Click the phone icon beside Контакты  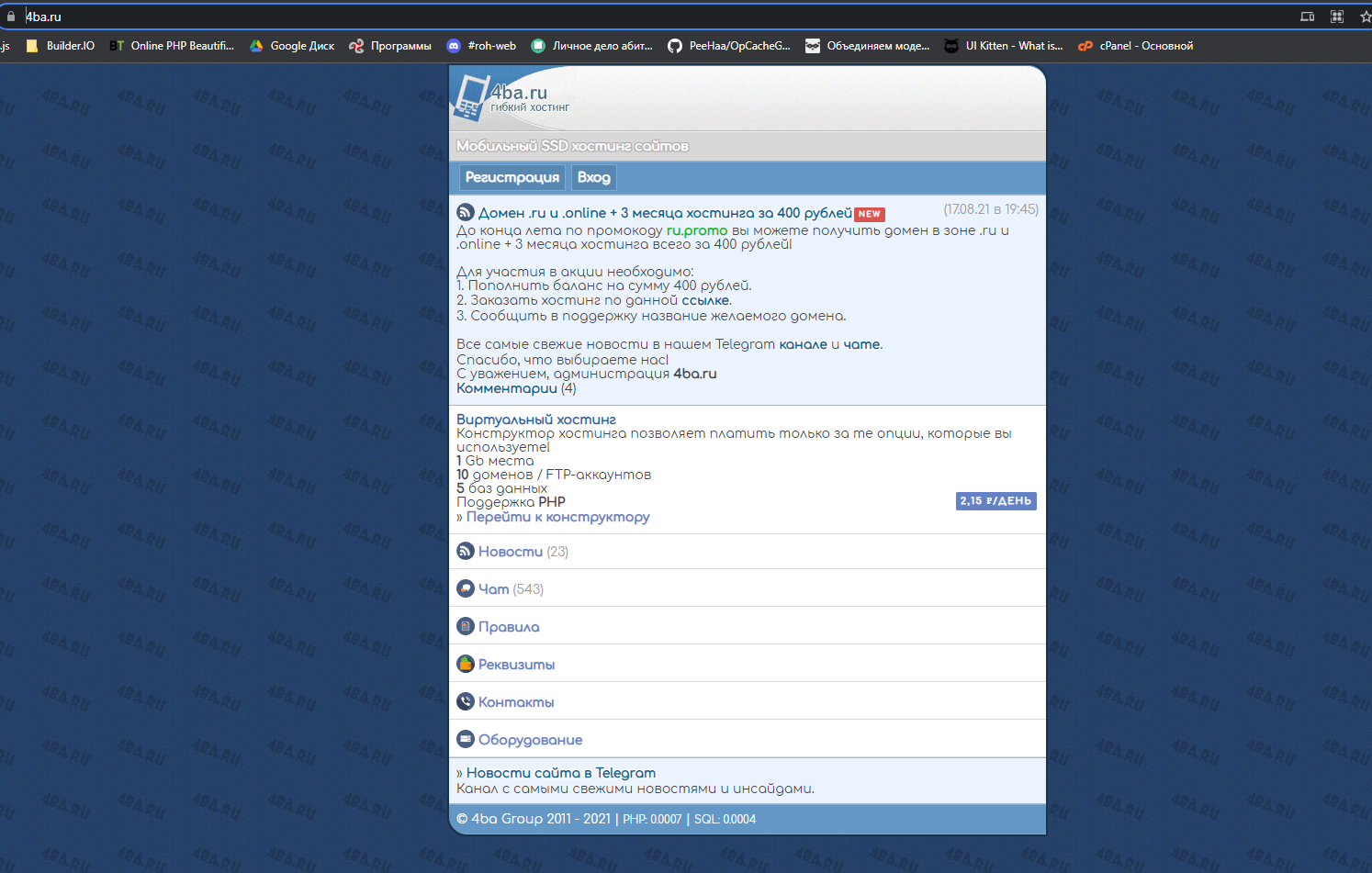point(466,701)
